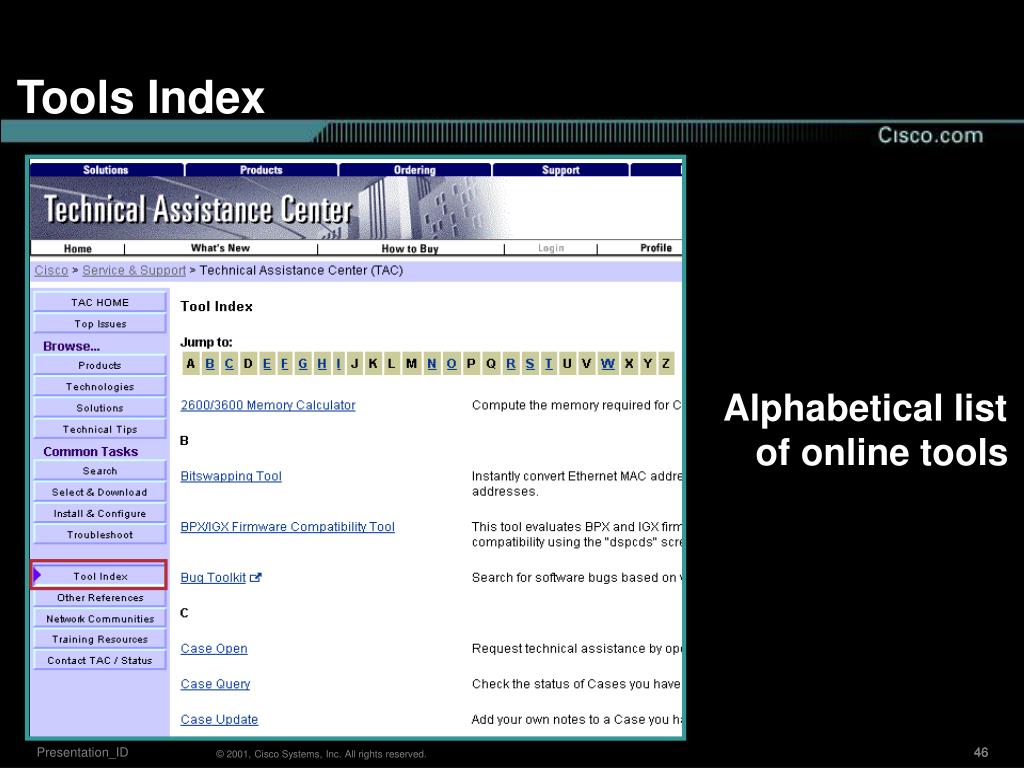The image size is (1024, 768).
Task: Jump to letter O in index
Action: tap(451, 364)
